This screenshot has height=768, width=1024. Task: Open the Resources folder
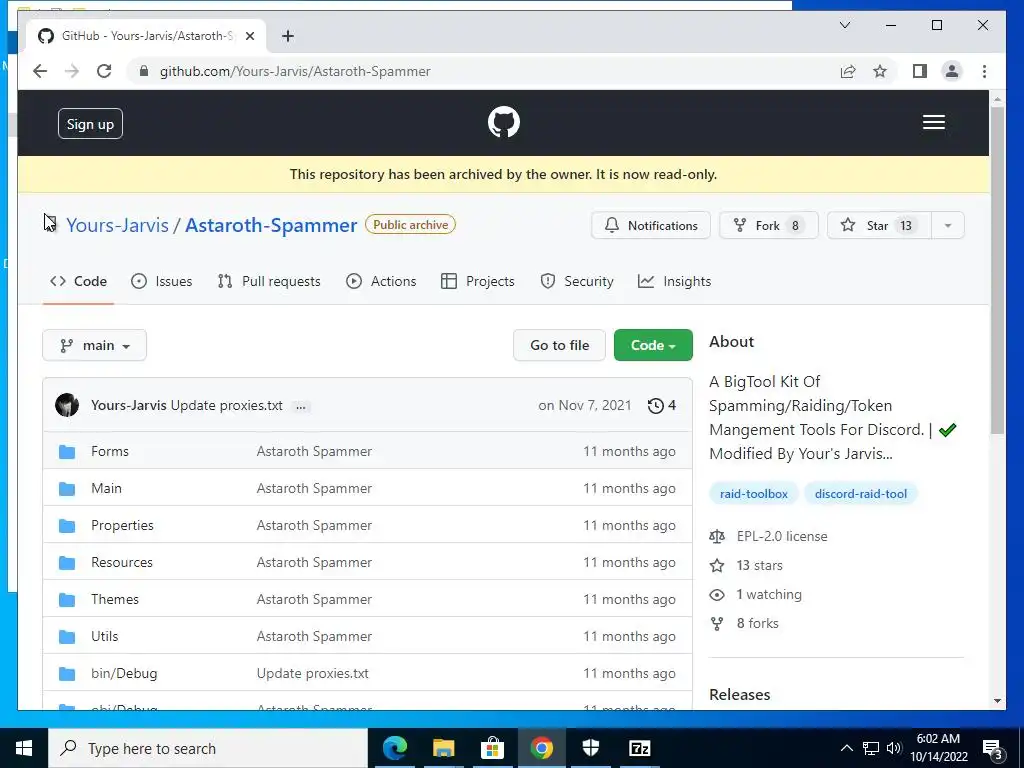(121, 562)
